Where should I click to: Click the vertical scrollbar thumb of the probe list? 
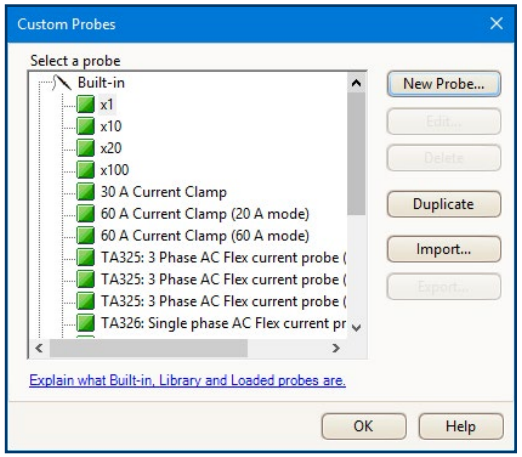[356, 154]
